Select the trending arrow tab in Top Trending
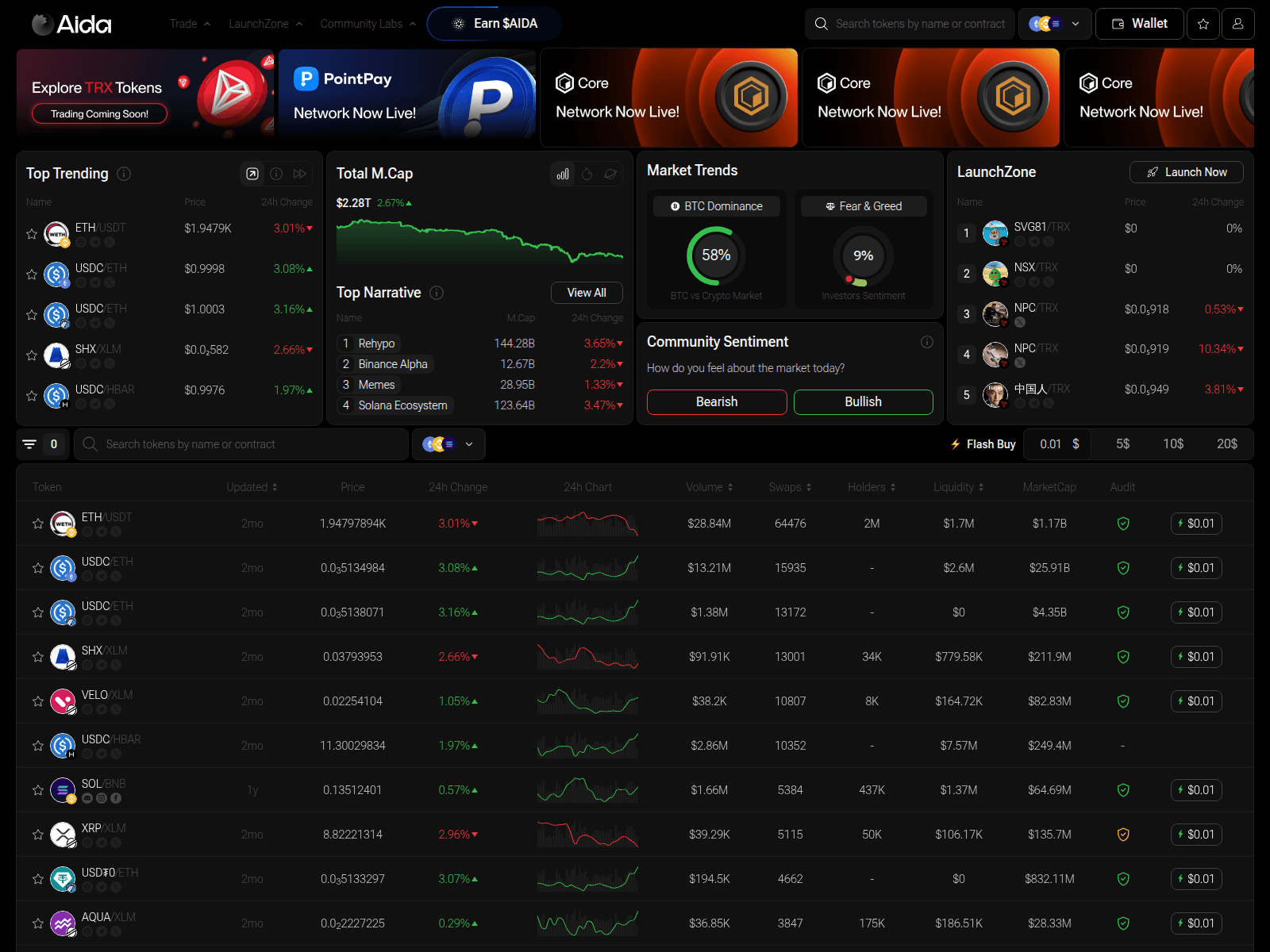The width and height of the screenshot is (1270, 952). pyautogui.click(x=252, y=174)
